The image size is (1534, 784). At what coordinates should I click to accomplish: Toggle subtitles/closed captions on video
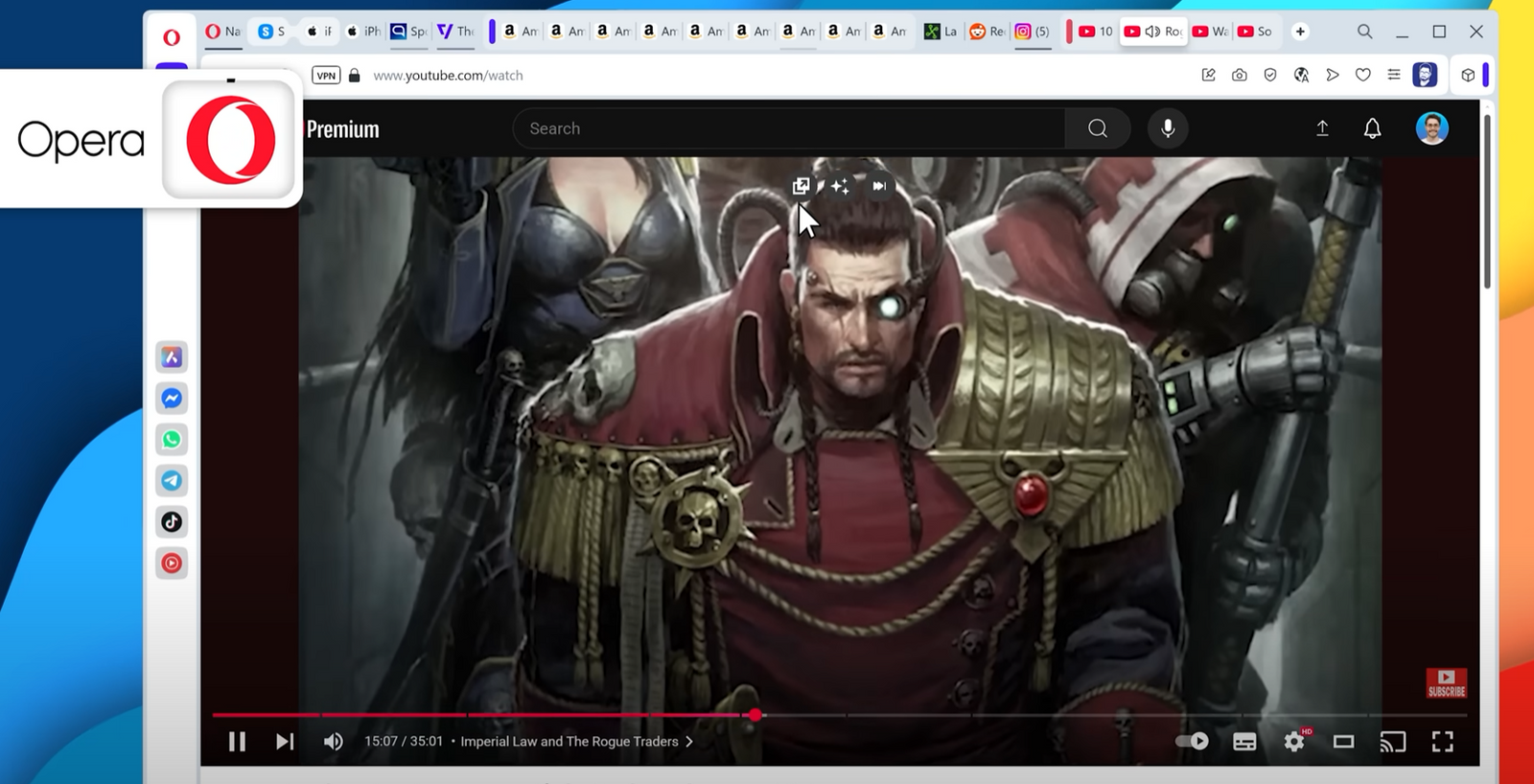(x=1244, y=741)
